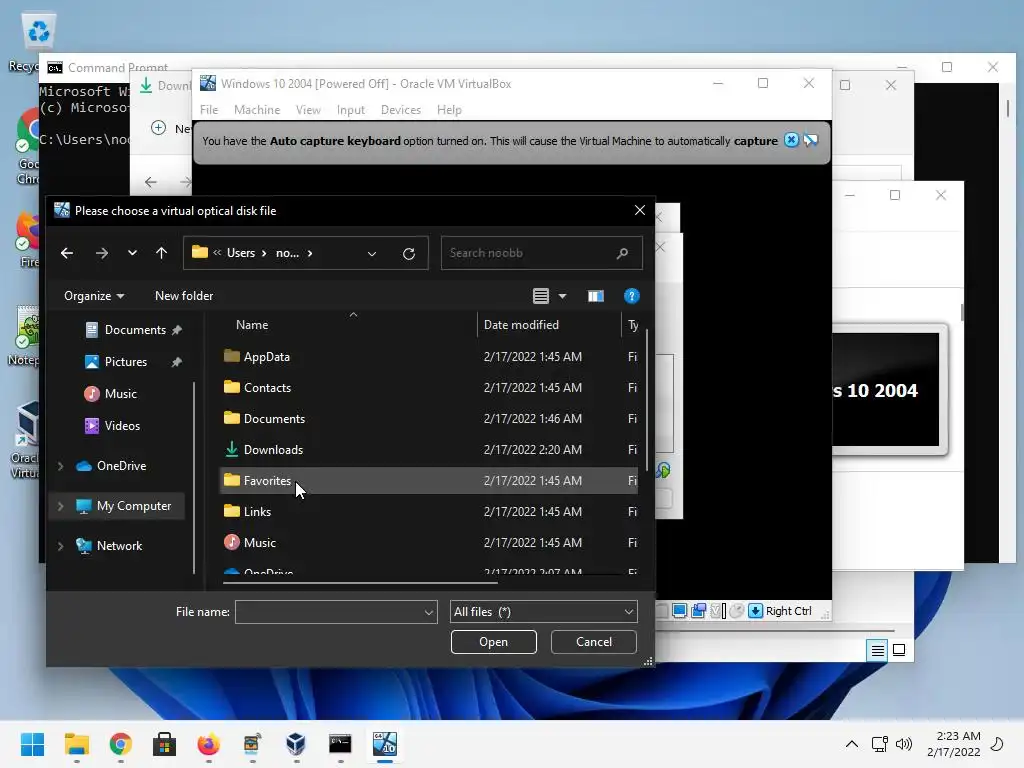Click the change view list icon
The width and height of the screenshot is (1024, 768).
(x=541, y=296)
